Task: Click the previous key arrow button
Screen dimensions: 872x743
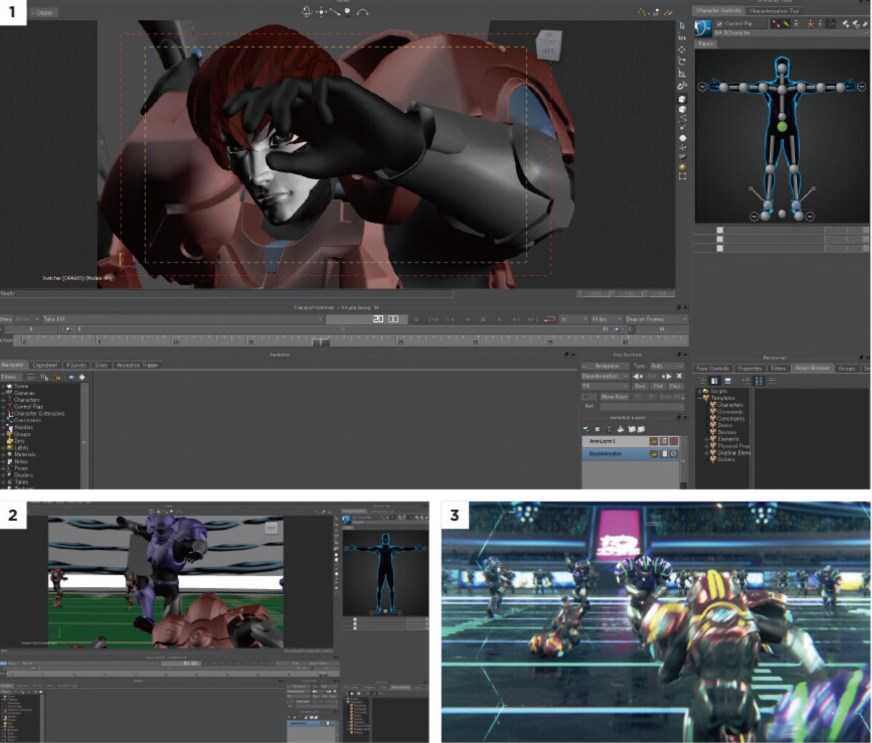Action: point(637,377)
